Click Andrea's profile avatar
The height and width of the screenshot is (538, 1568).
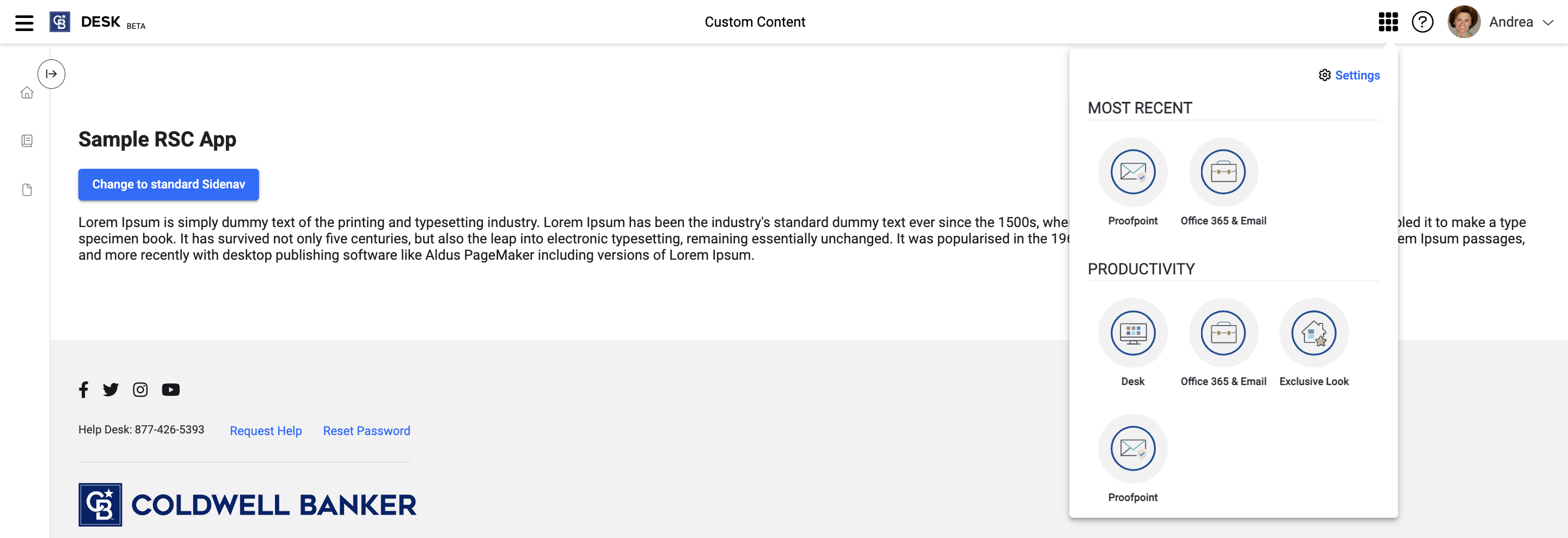[1463, 22]
